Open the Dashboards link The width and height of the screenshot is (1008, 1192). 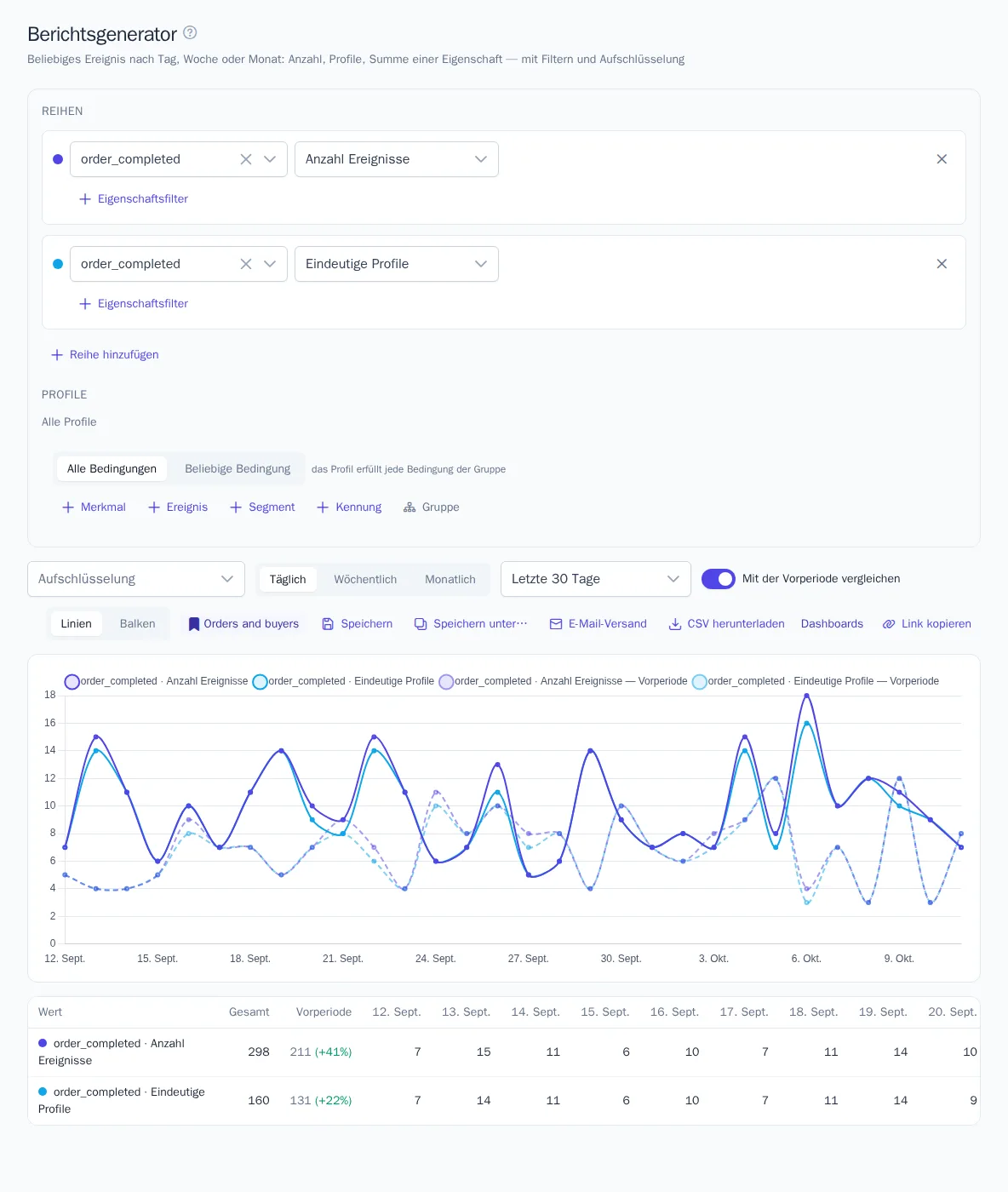[832, 624]
